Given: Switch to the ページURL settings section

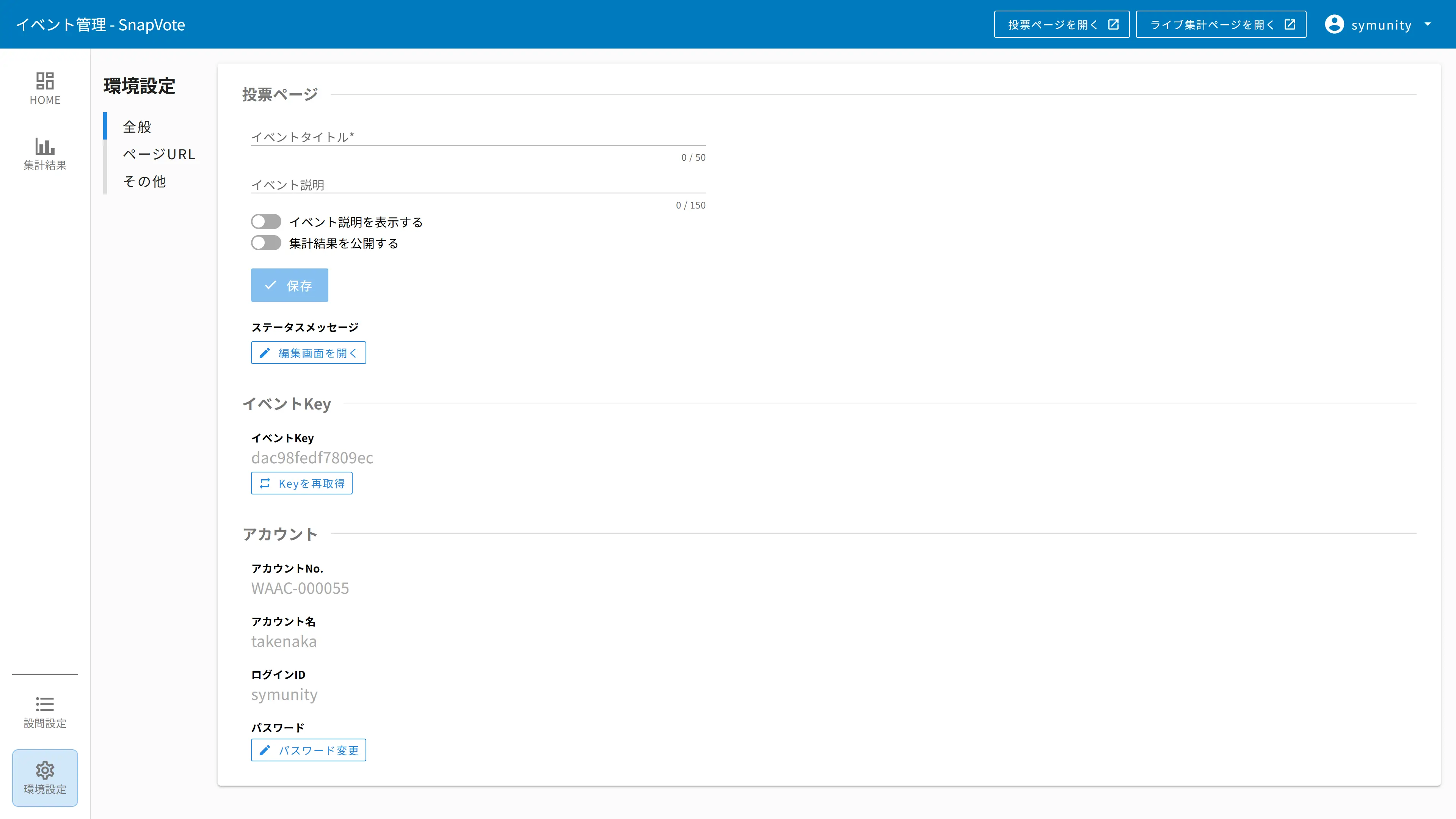Looking at the screenshot, I should 159,154.
